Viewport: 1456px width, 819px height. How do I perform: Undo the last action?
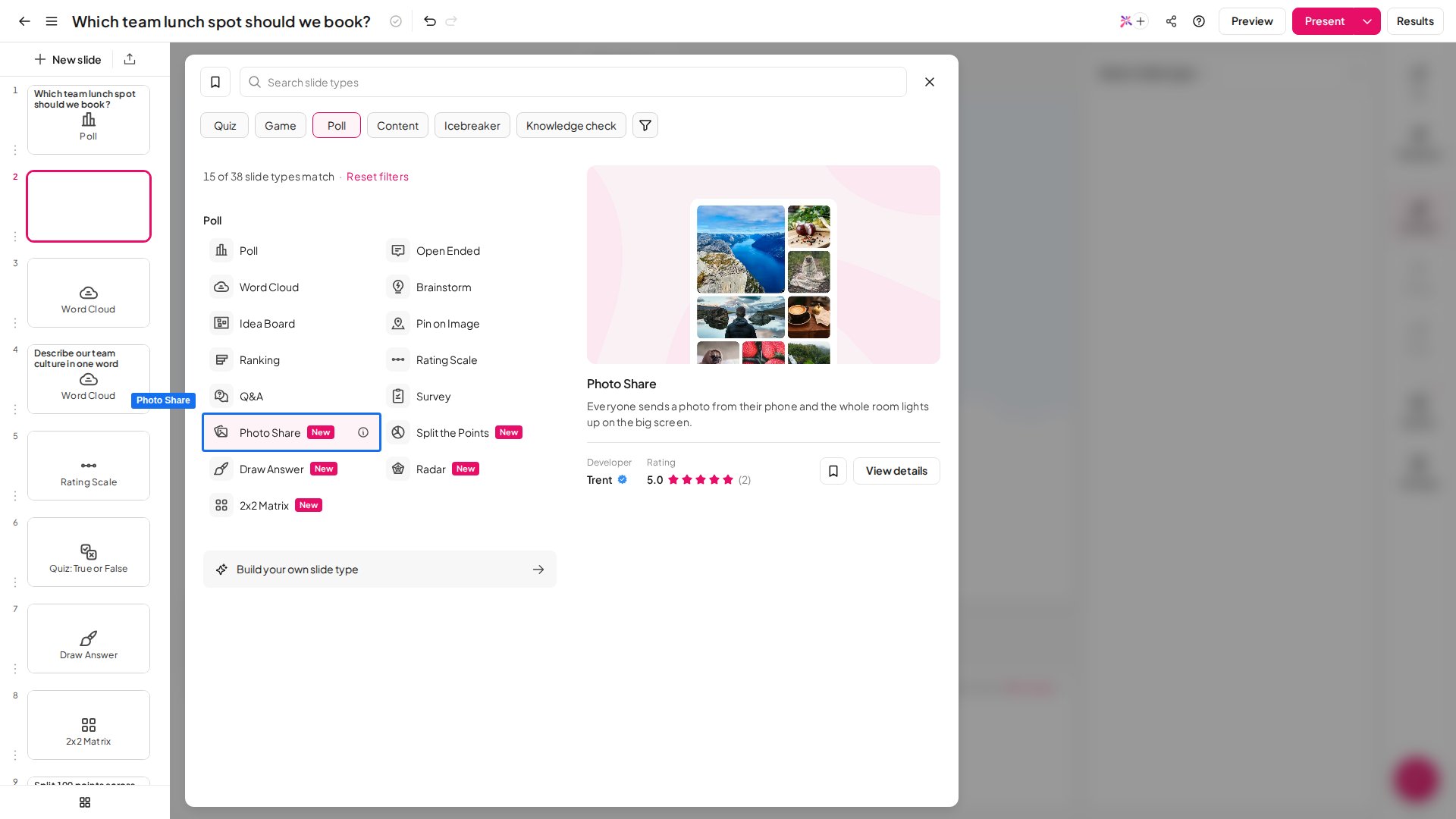[430, 21]
